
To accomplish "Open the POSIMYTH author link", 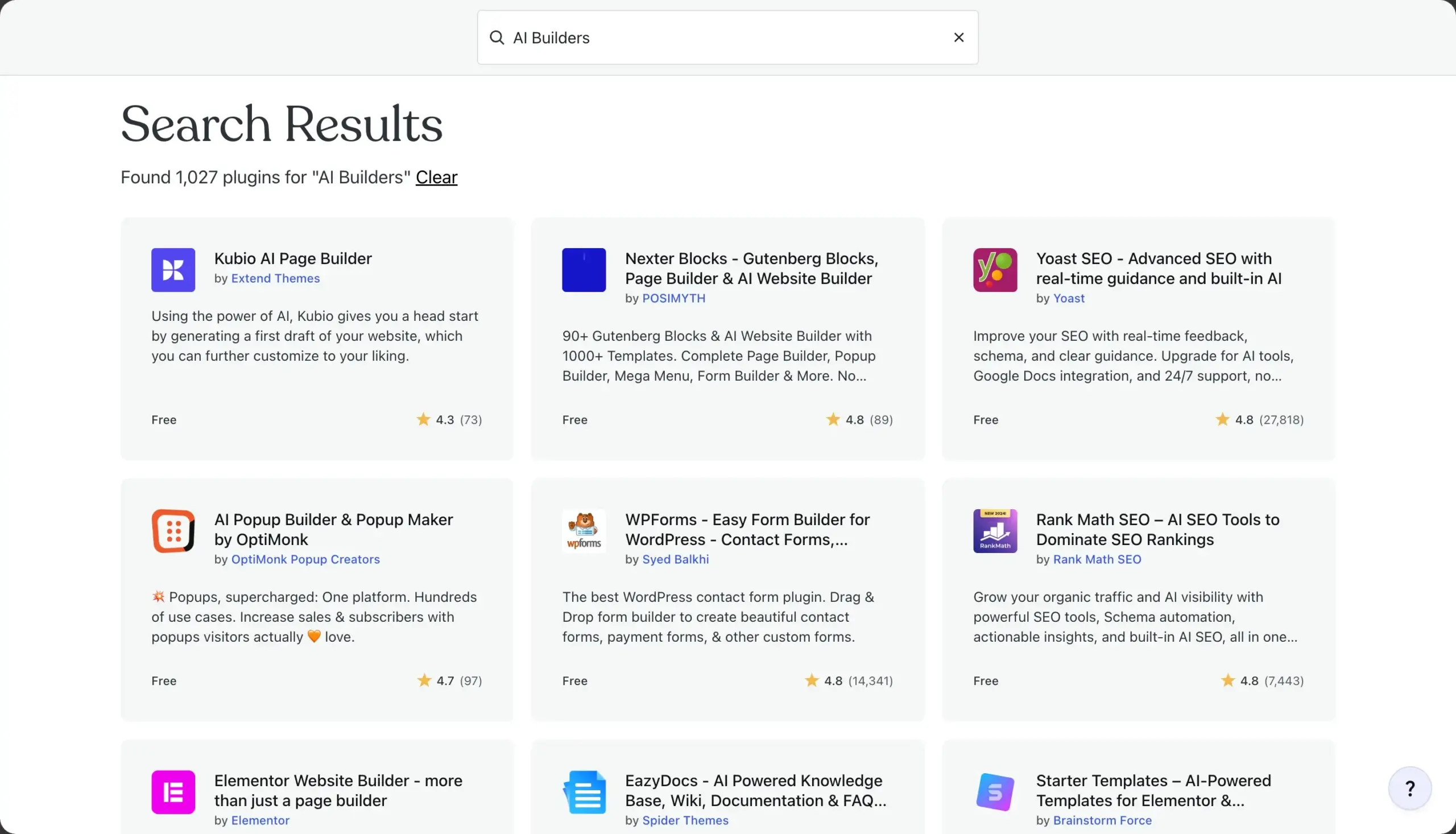I will click(x=673, y=299).
